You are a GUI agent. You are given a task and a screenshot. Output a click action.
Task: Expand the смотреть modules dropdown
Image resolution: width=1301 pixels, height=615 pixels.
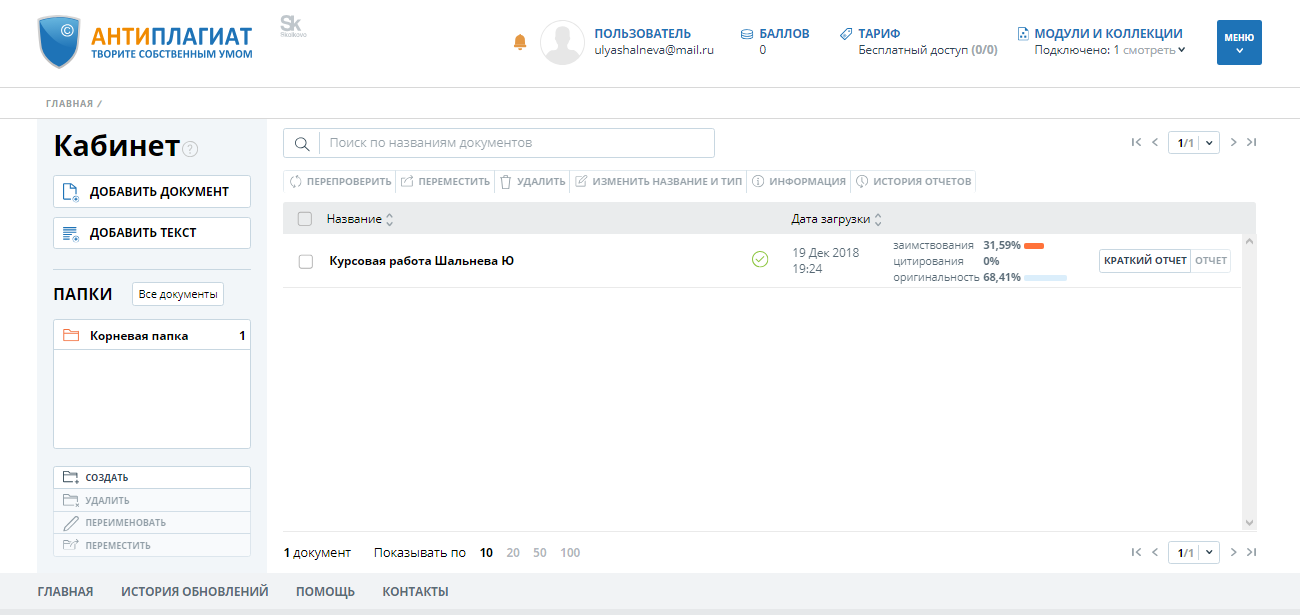coord(1154,50)
